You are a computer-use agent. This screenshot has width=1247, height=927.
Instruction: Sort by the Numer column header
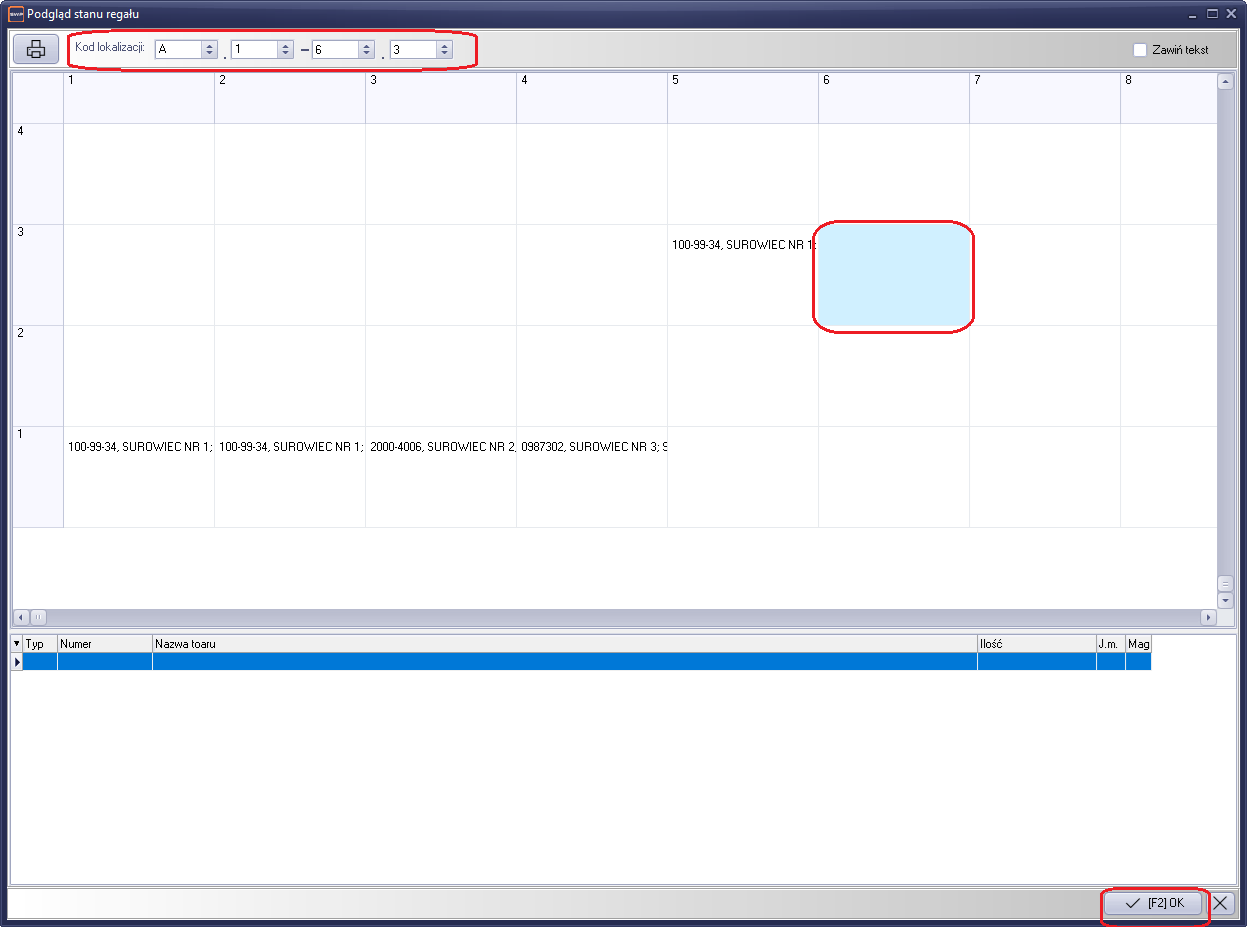click(104, 644)
